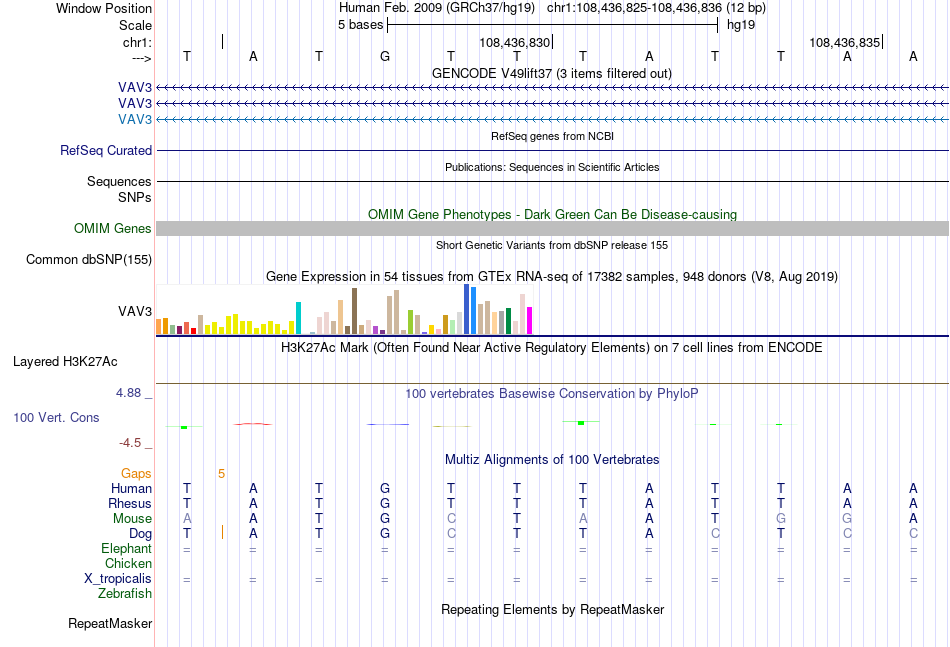Open 100 vertebrates Basewise Conservation by PhyloP title

[552, 394]
